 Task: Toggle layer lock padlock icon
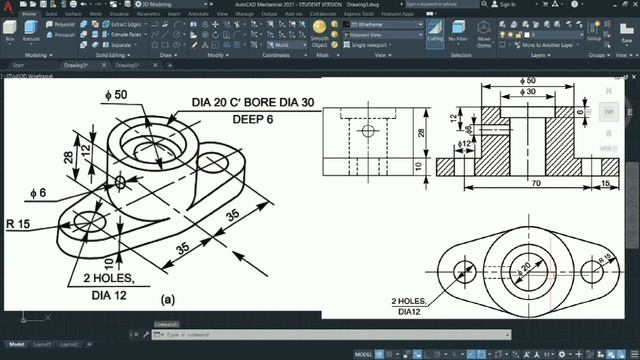(x=519, y=35)
